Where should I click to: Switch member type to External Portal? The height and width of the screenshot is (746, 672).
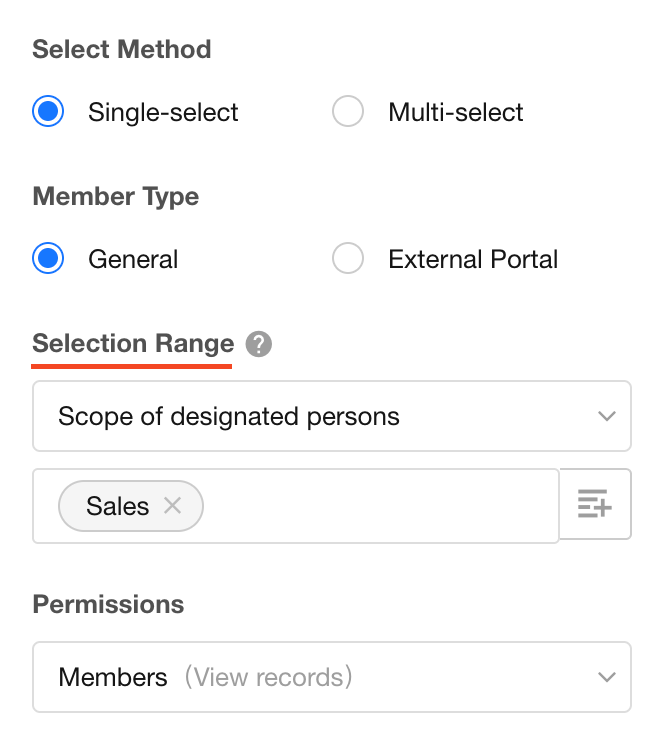[x=348, y=258]
